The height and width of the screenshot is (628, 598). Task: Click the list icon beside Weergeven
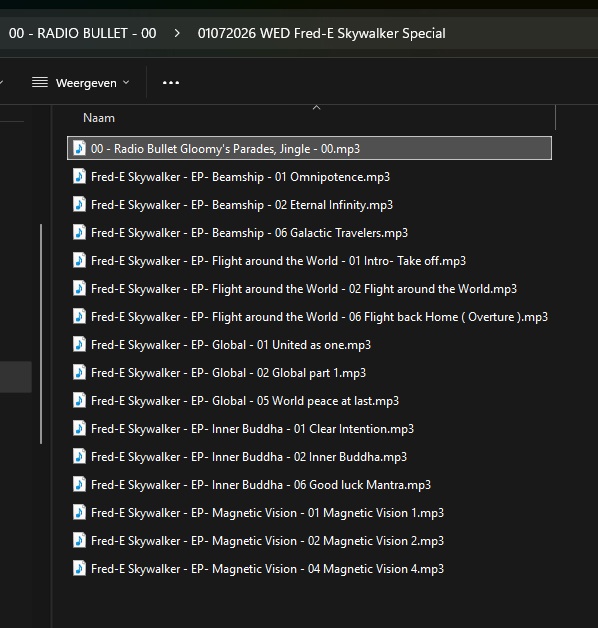click(40, 83)
